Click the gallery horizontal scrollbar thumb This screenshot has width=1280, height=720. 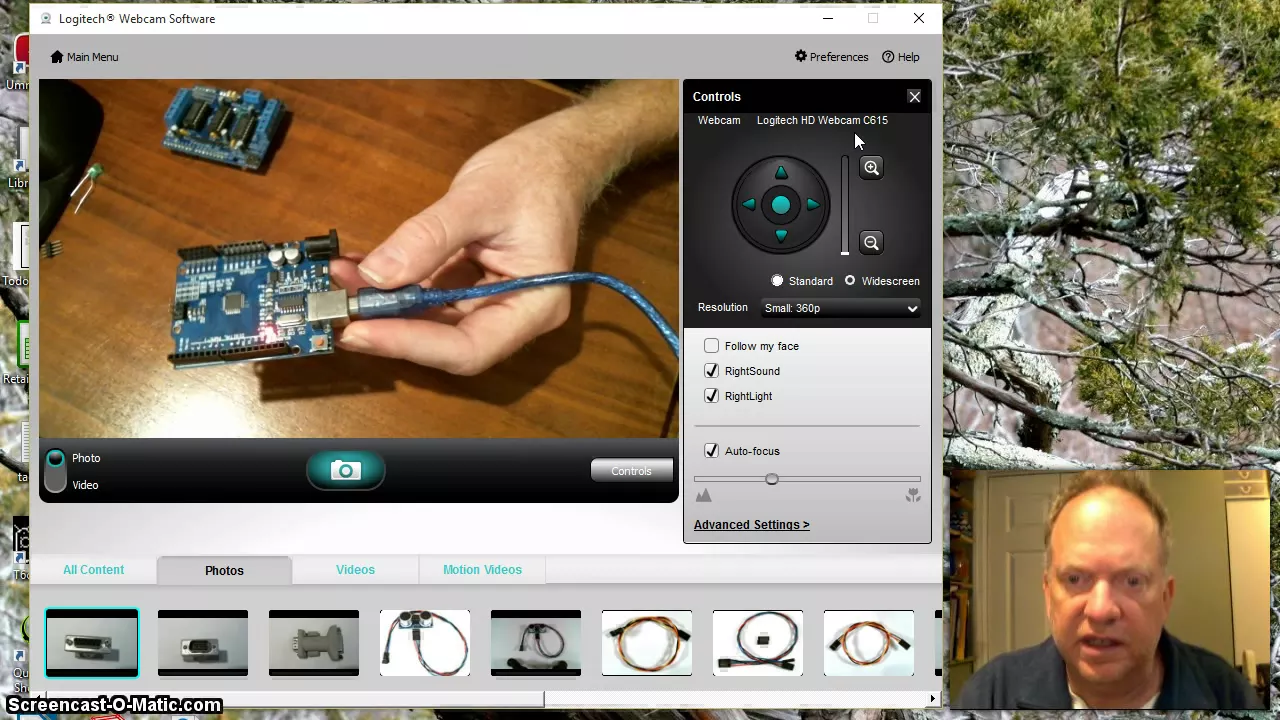294,699
